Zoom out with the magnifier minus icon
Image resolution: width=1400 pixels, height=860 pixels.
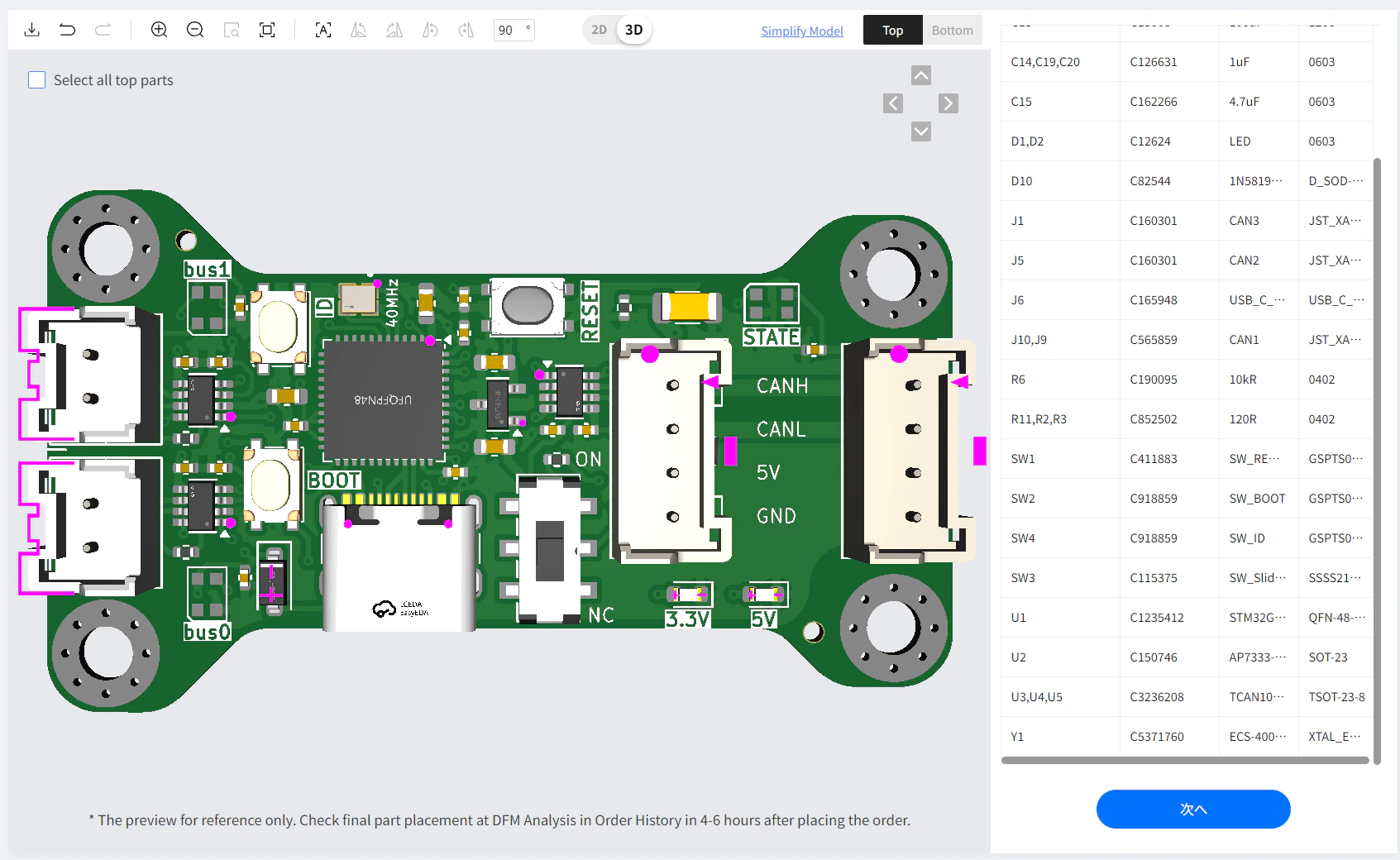(195, 30)
